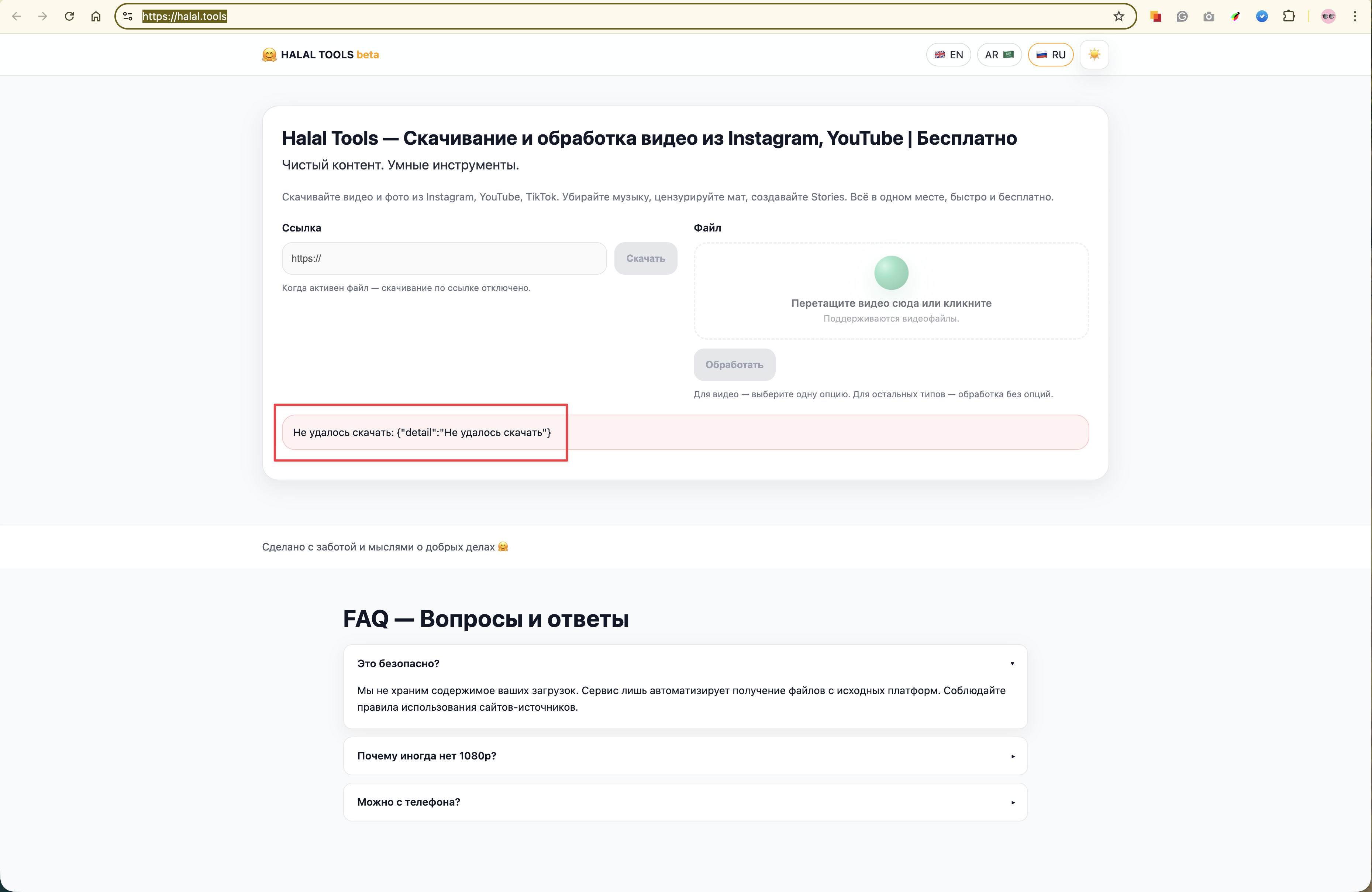
Task: Click the blue checkmark extension icon
Action: click(1261, 17)
